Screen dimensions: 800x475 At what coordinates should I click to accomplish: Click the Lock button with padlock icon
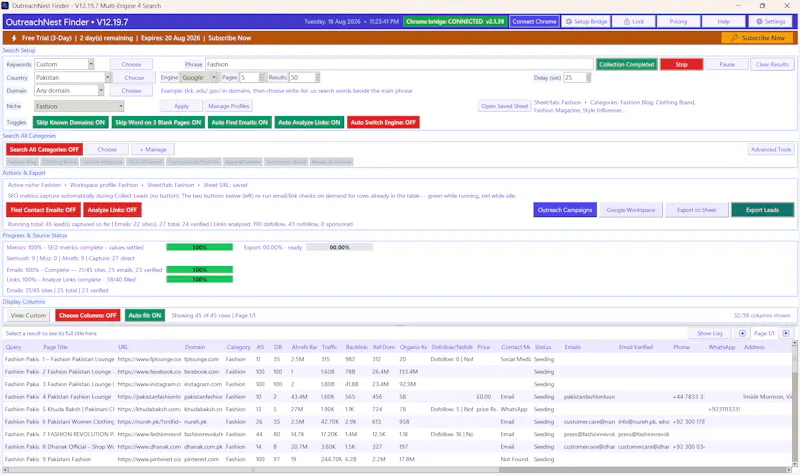pyautogui.click(x=633, y=21)
